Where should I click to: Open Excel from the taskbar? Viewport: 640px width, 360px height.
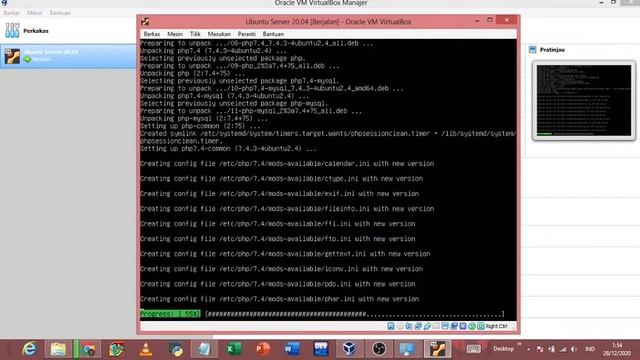[233, 349]
